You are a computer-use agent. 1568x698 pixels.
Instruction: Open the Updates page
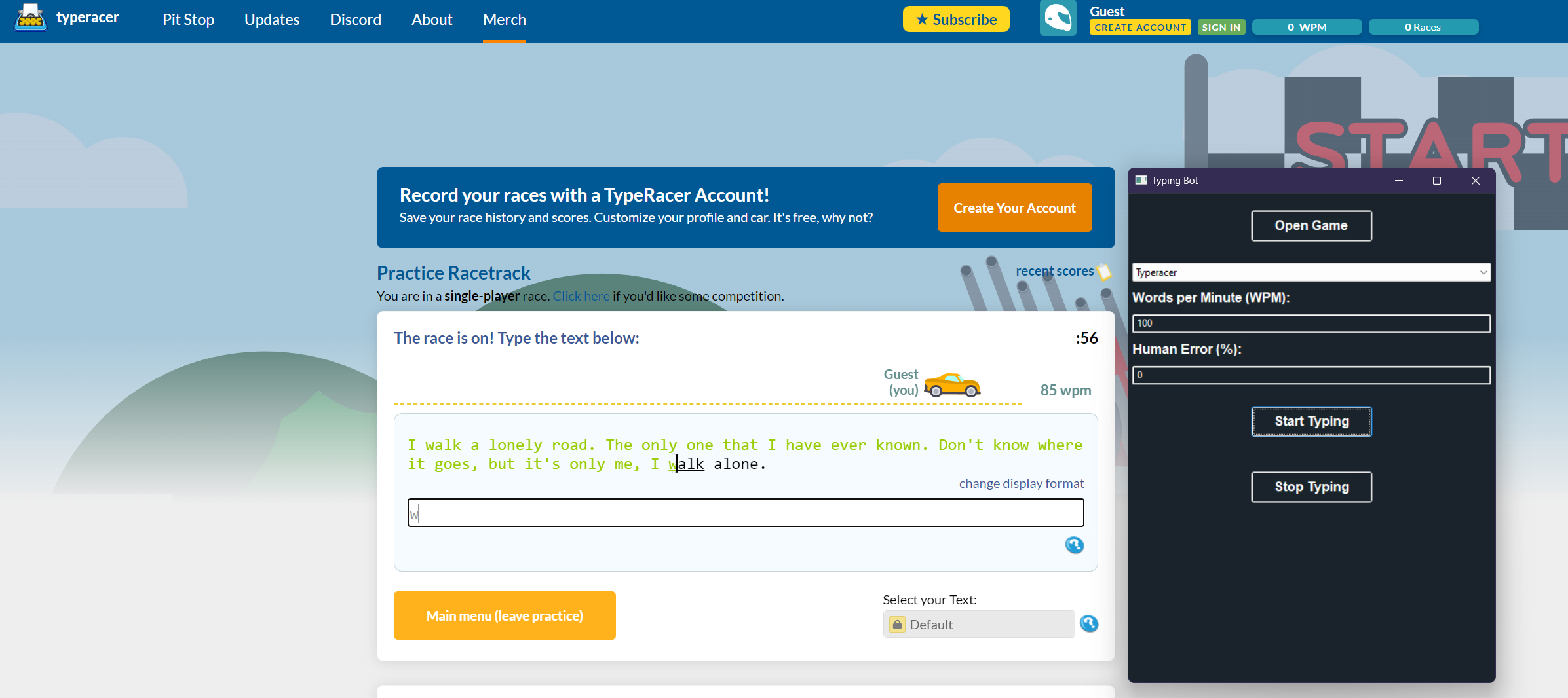click(272, 20)
